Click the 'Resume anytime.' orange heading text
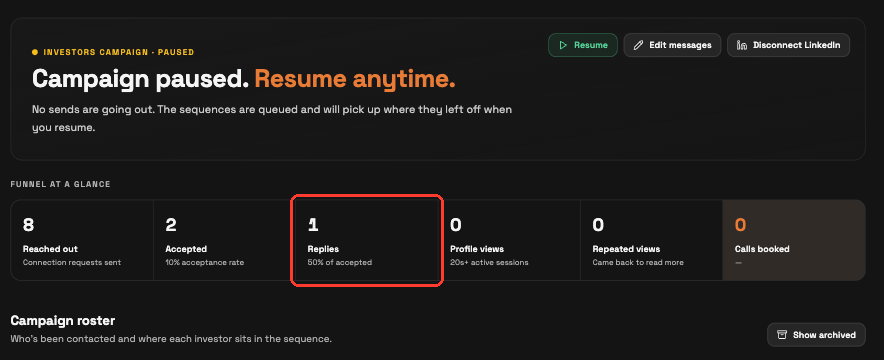This screenshot has width=884, height=360. coord(355,80)
